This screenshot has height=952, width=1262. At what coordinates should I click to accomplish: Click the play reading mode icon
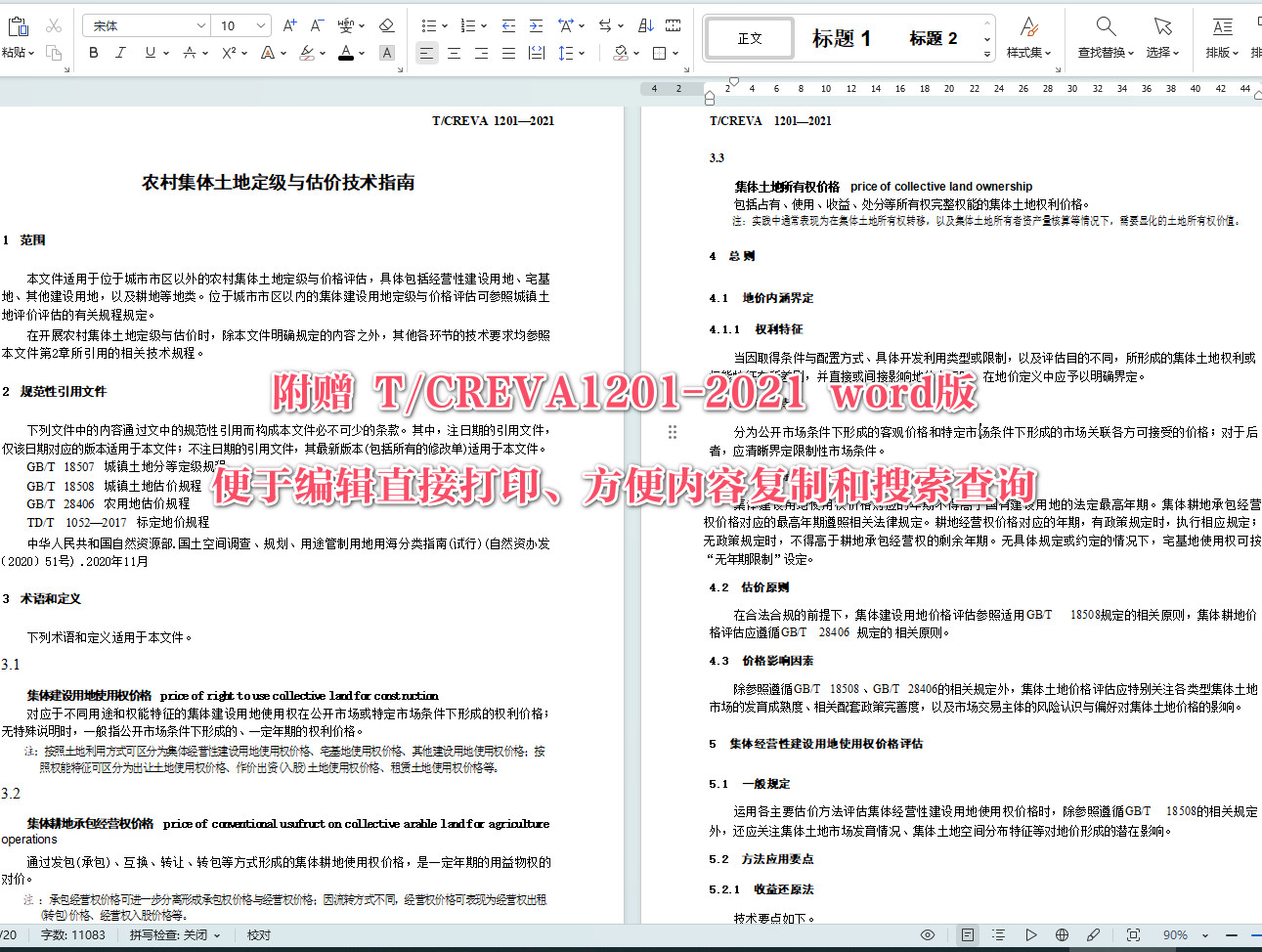[x=1030, y=934]
